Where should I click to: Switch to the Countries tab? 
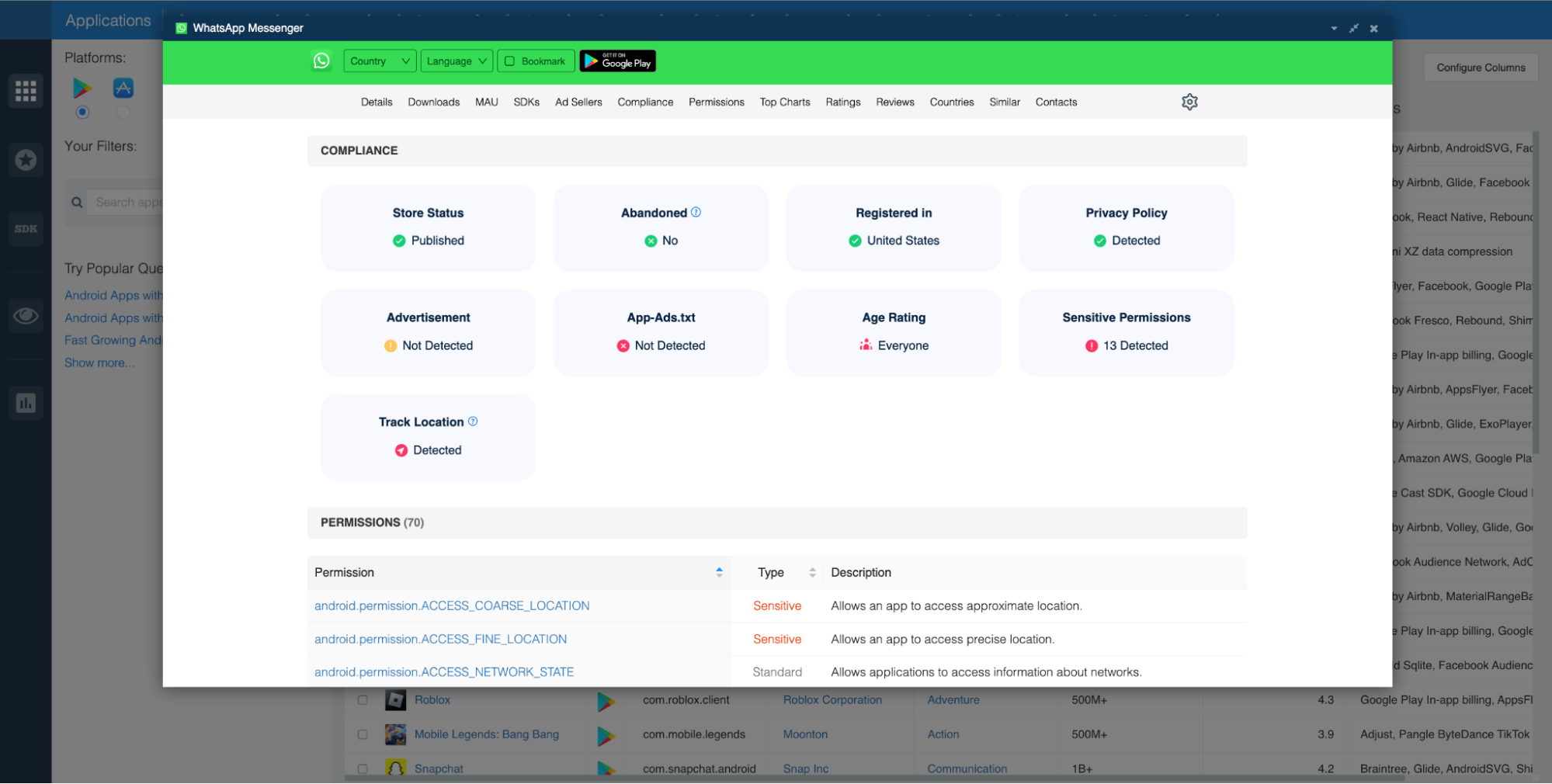952,102
